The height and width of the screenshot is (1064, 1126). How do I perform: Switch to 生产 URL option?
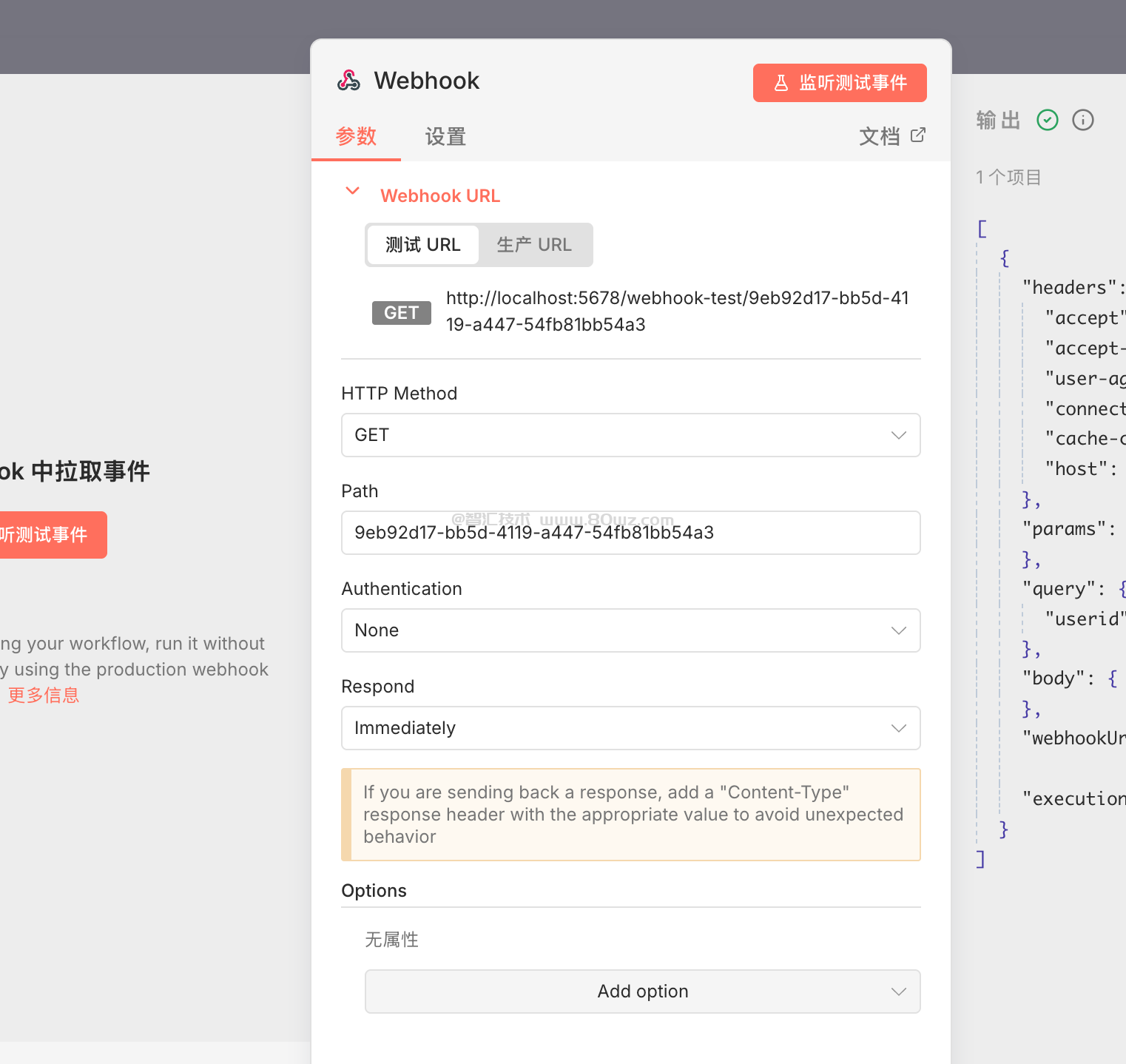tap(534, 245)
